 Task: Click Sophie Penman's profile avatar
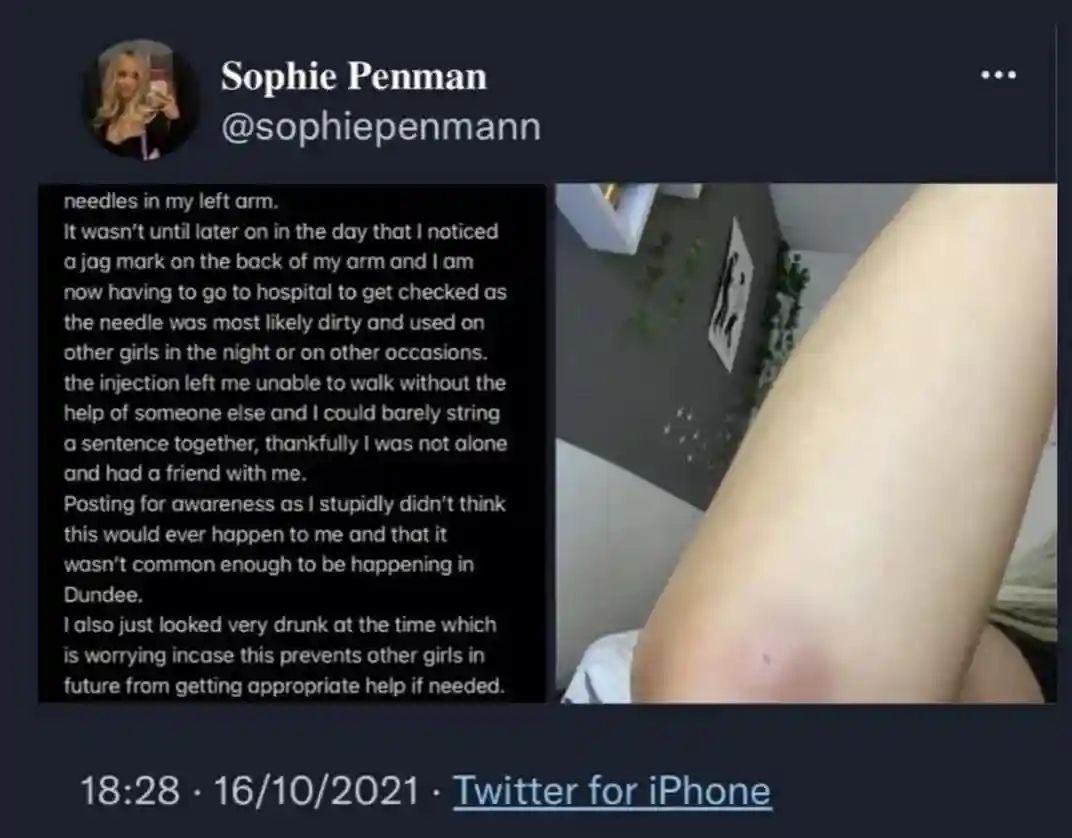point(142,99)
